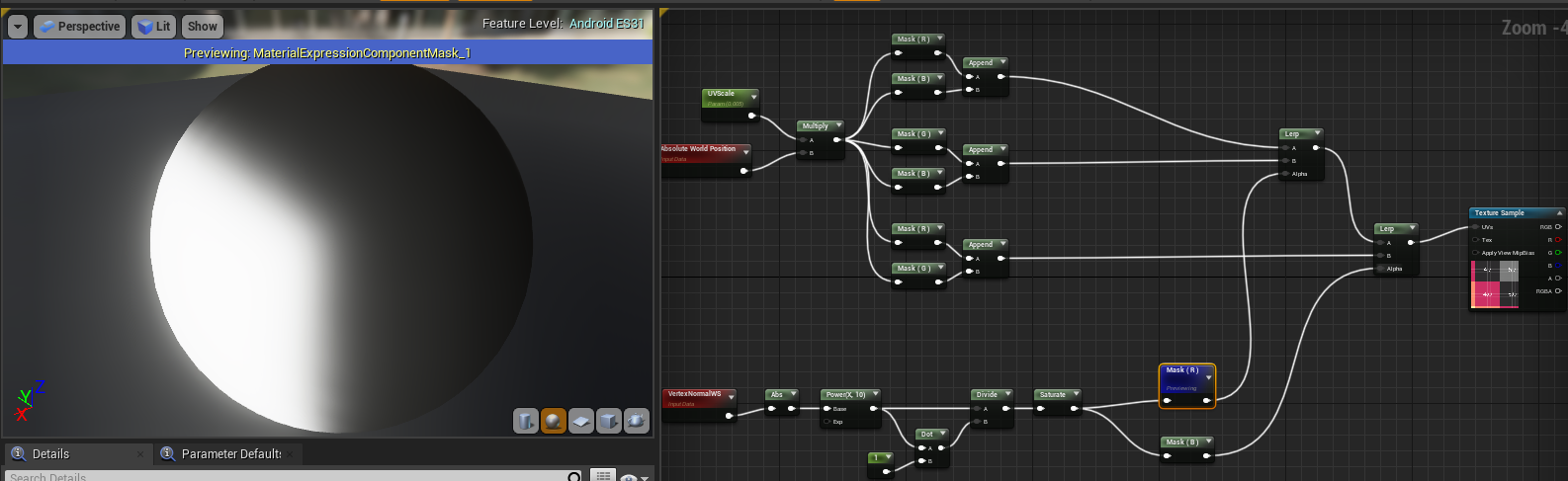Open the Show flags menu
Image resolution: width=1568 pixels, height=481 pixels.
[203, 27]
